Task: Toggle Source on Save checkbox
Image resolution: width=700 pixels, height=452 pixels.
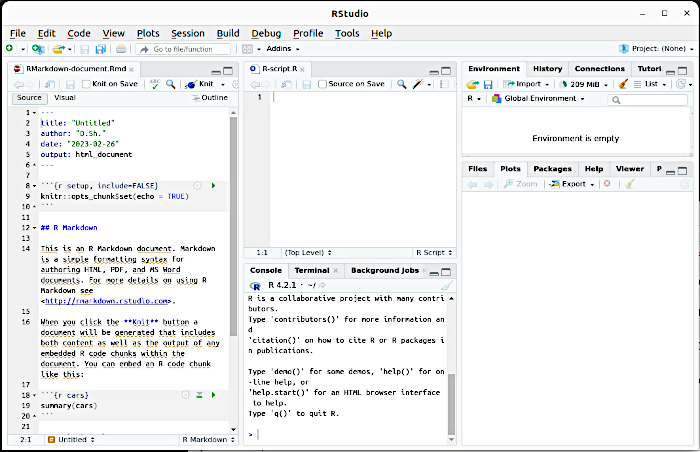Action: tap(322, 84)
